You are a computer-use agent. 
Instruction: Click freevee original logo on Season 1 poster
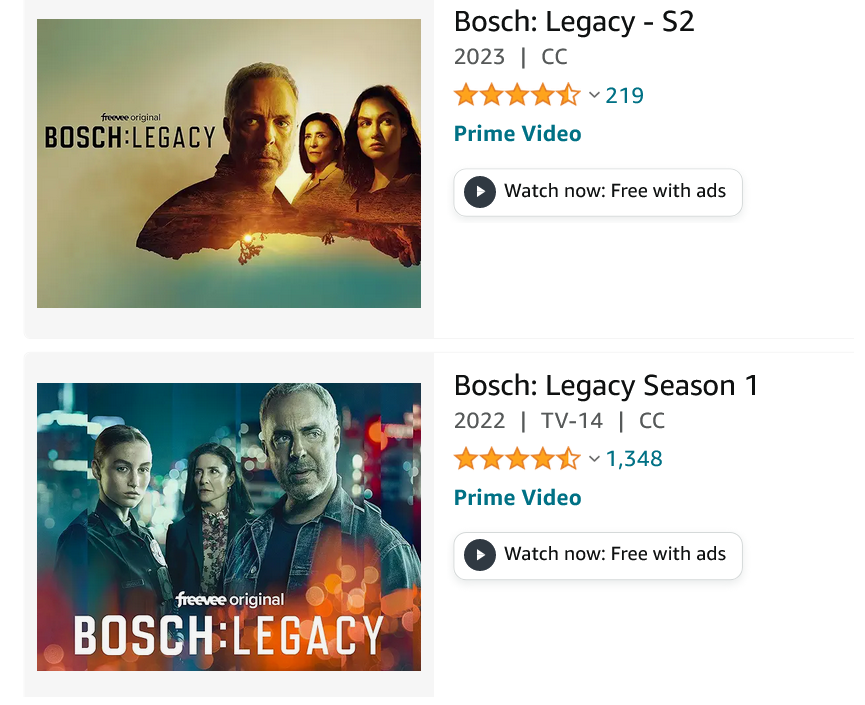click(230, 600)
